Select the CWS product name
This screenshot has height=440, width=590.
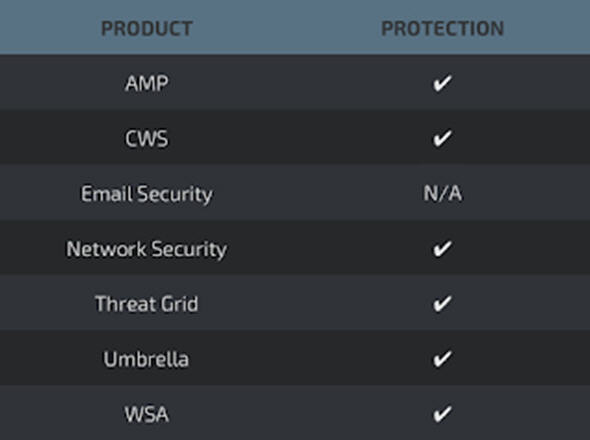146,139
